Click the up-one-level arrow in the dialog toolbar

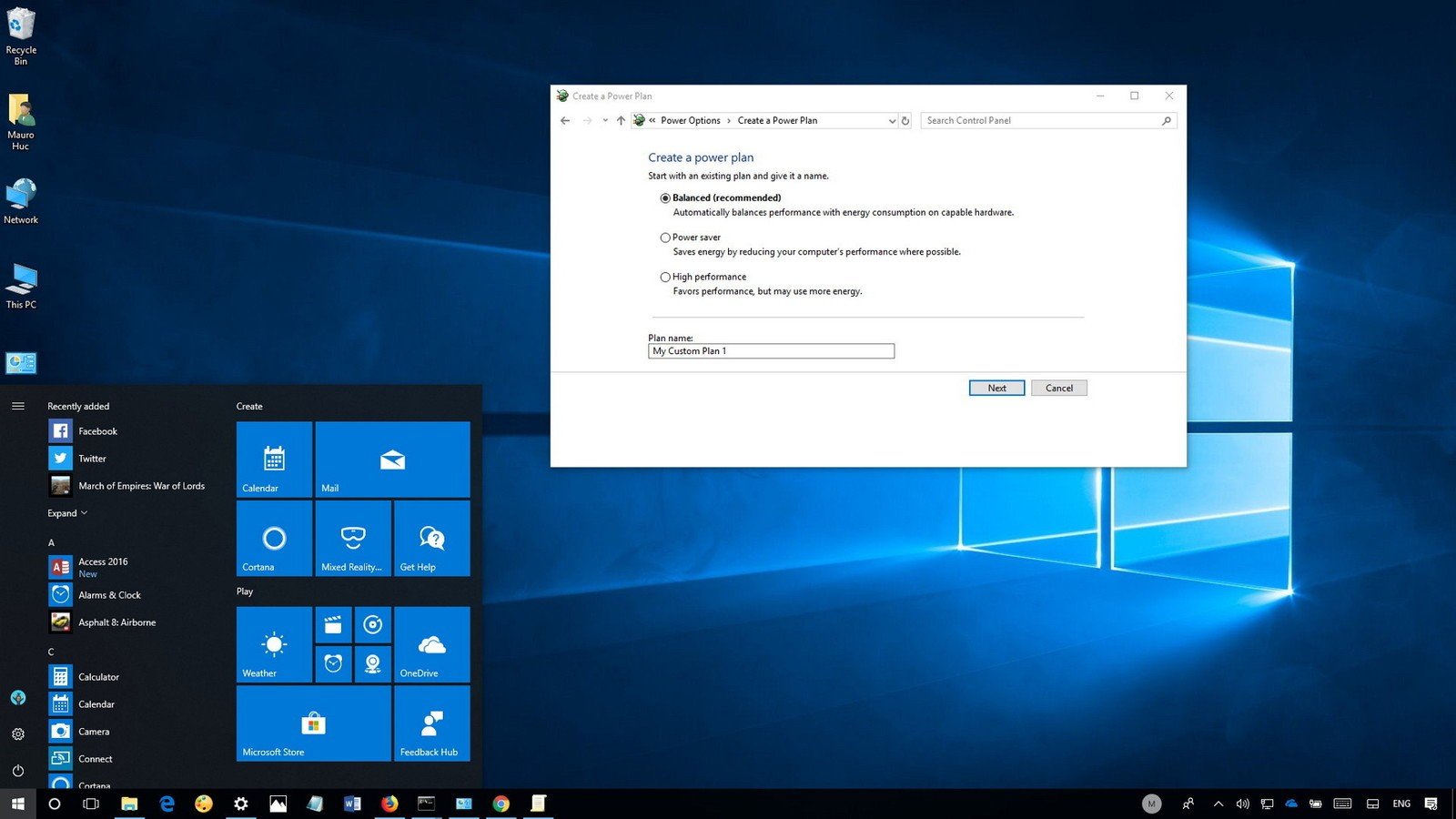click(622, 120)
